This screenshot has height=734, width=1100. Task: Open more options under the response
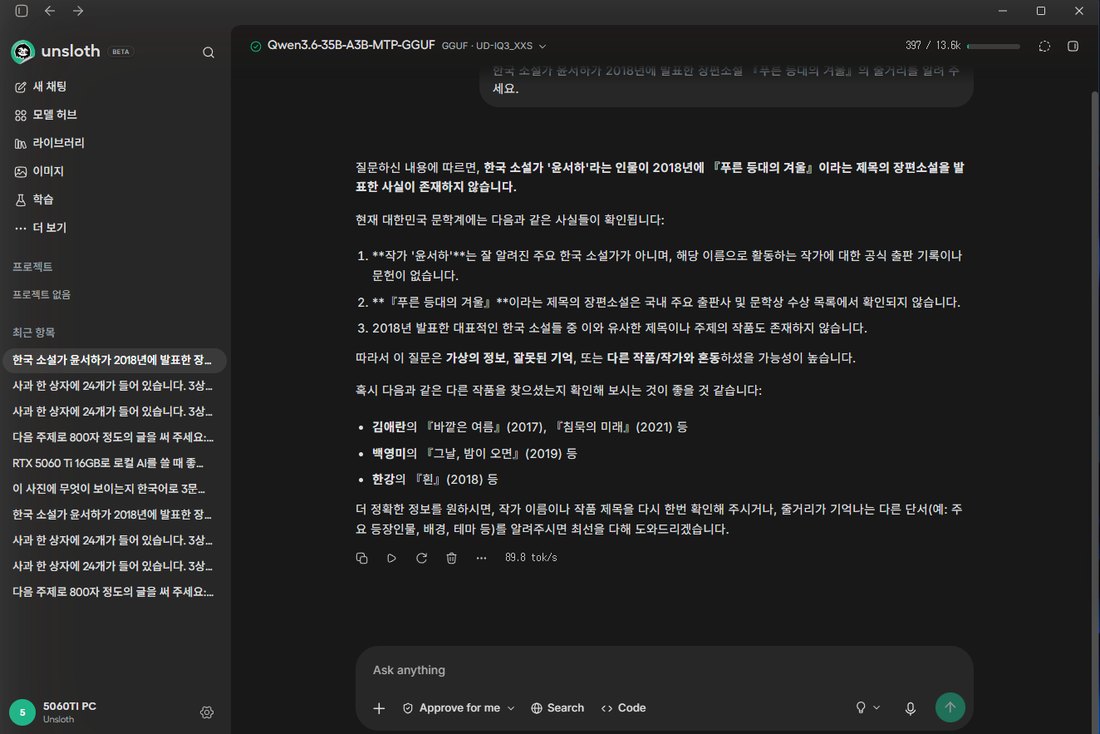pyautogui.click(x=481, y=558)
